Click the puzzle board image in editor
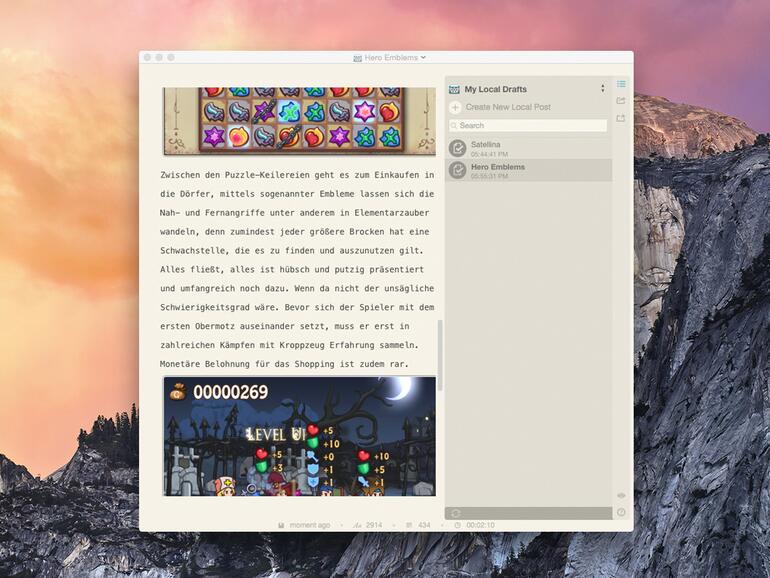 pyautogui.click(x=300, y=121)
